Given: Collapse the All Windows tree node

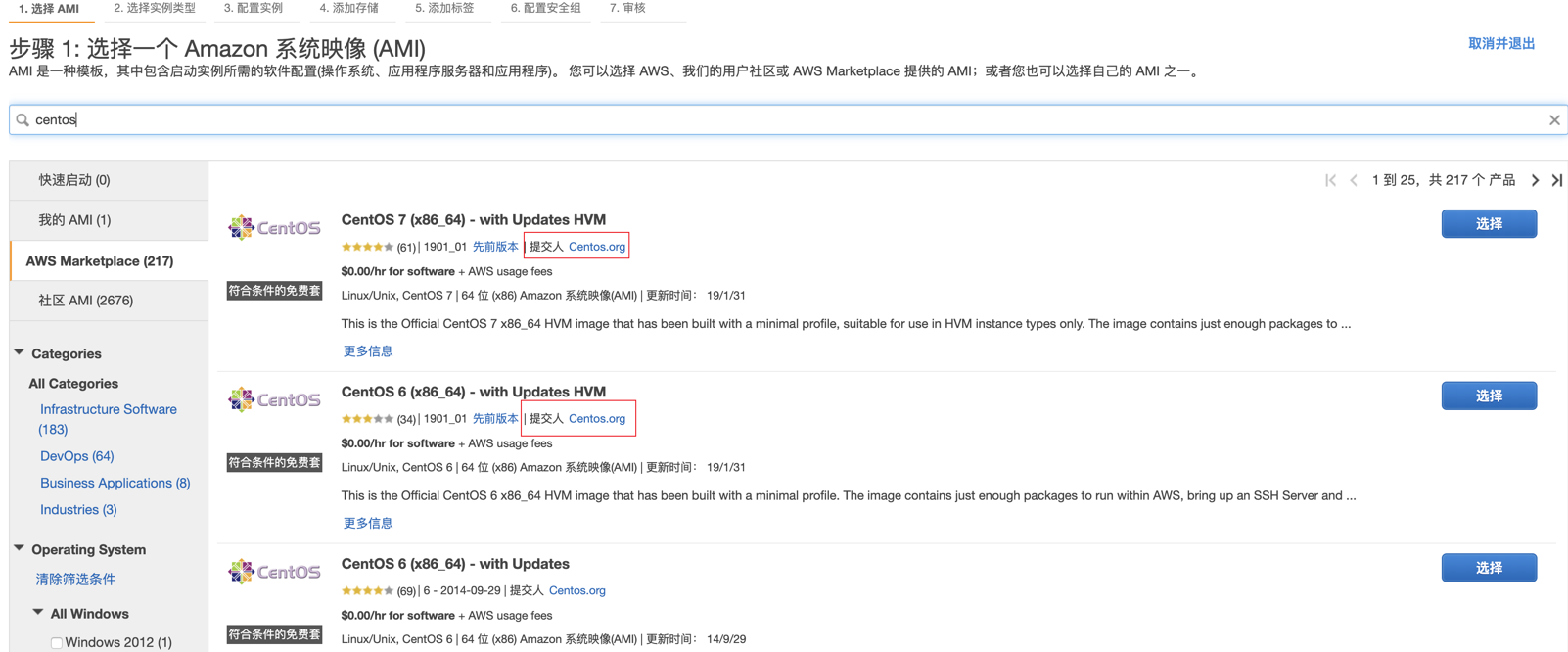Looking at the screenshot, I should (38, 613).
